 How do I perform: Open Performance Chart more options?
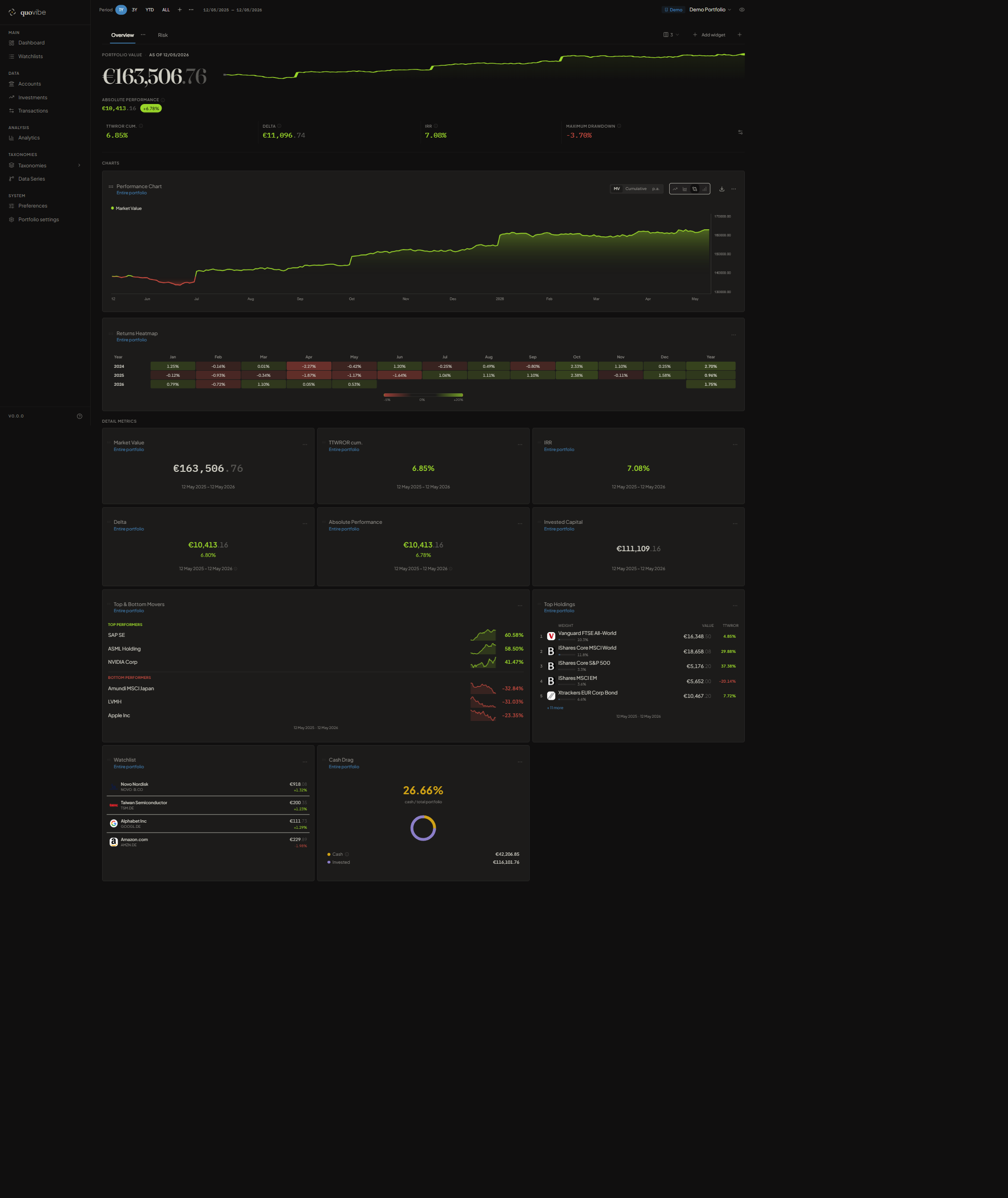click(734, 189)
